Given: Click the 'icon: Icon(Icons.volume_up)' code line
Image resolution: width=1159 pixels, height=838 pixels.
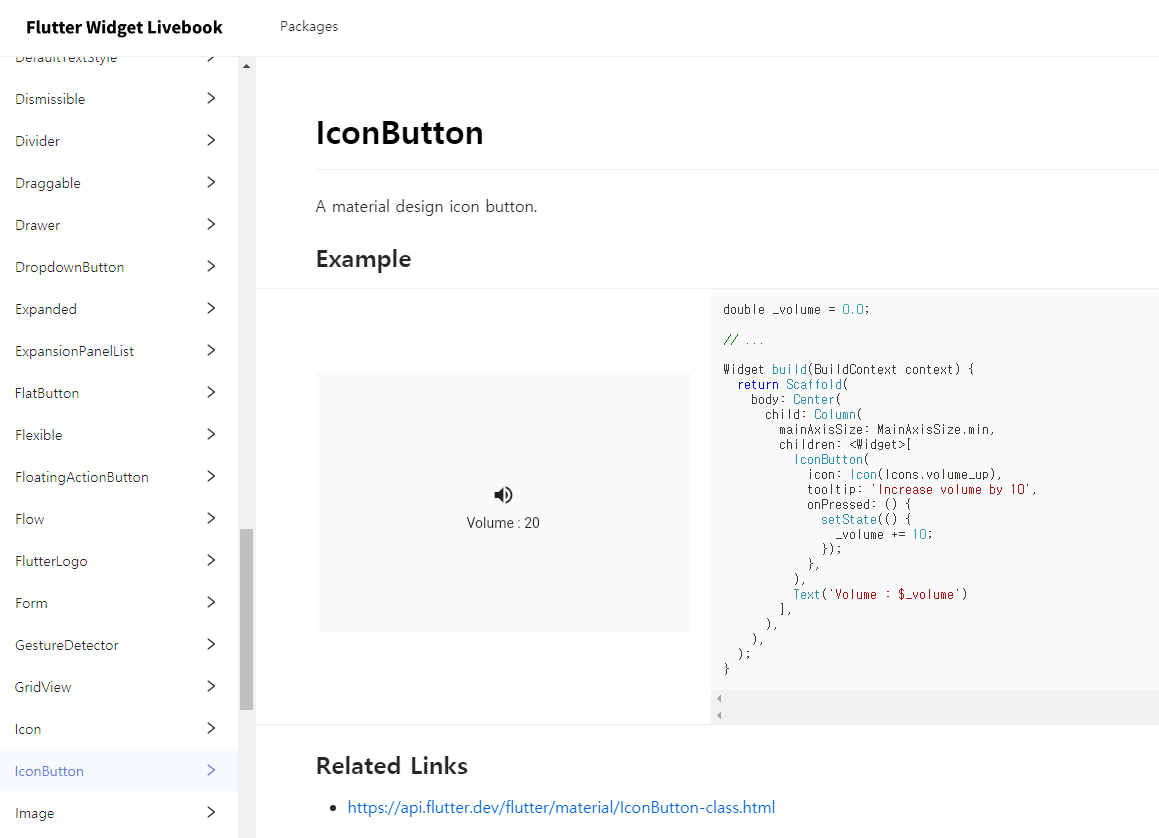Looking at the screenshot, I should tap(905, 475).
